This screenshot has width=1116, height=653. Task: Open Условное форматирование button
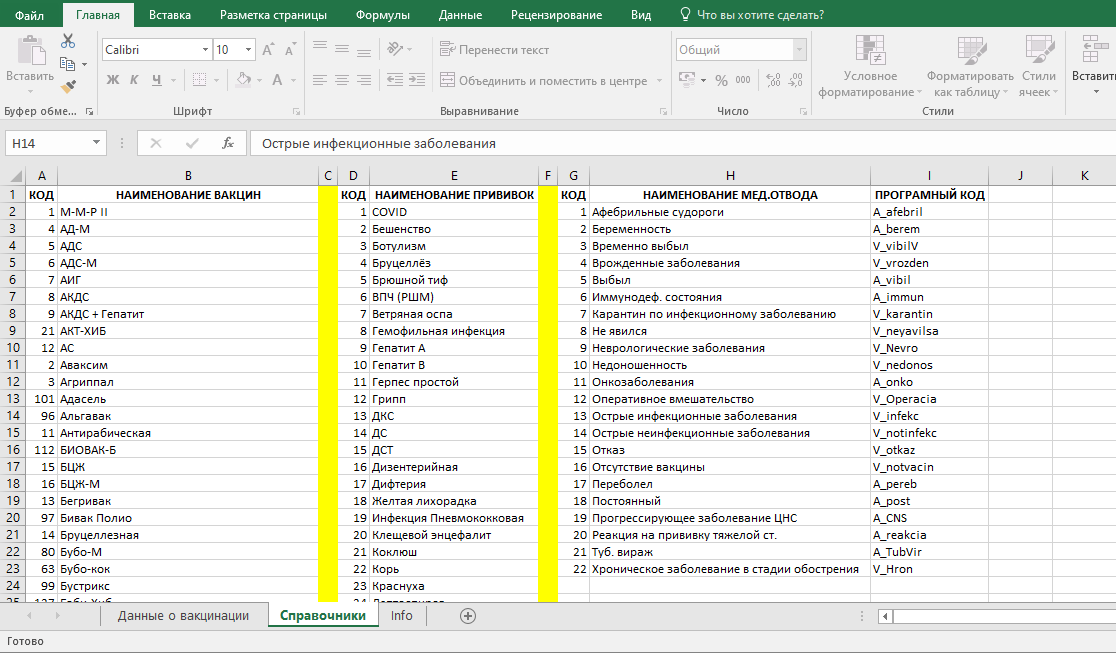[870, 67]
